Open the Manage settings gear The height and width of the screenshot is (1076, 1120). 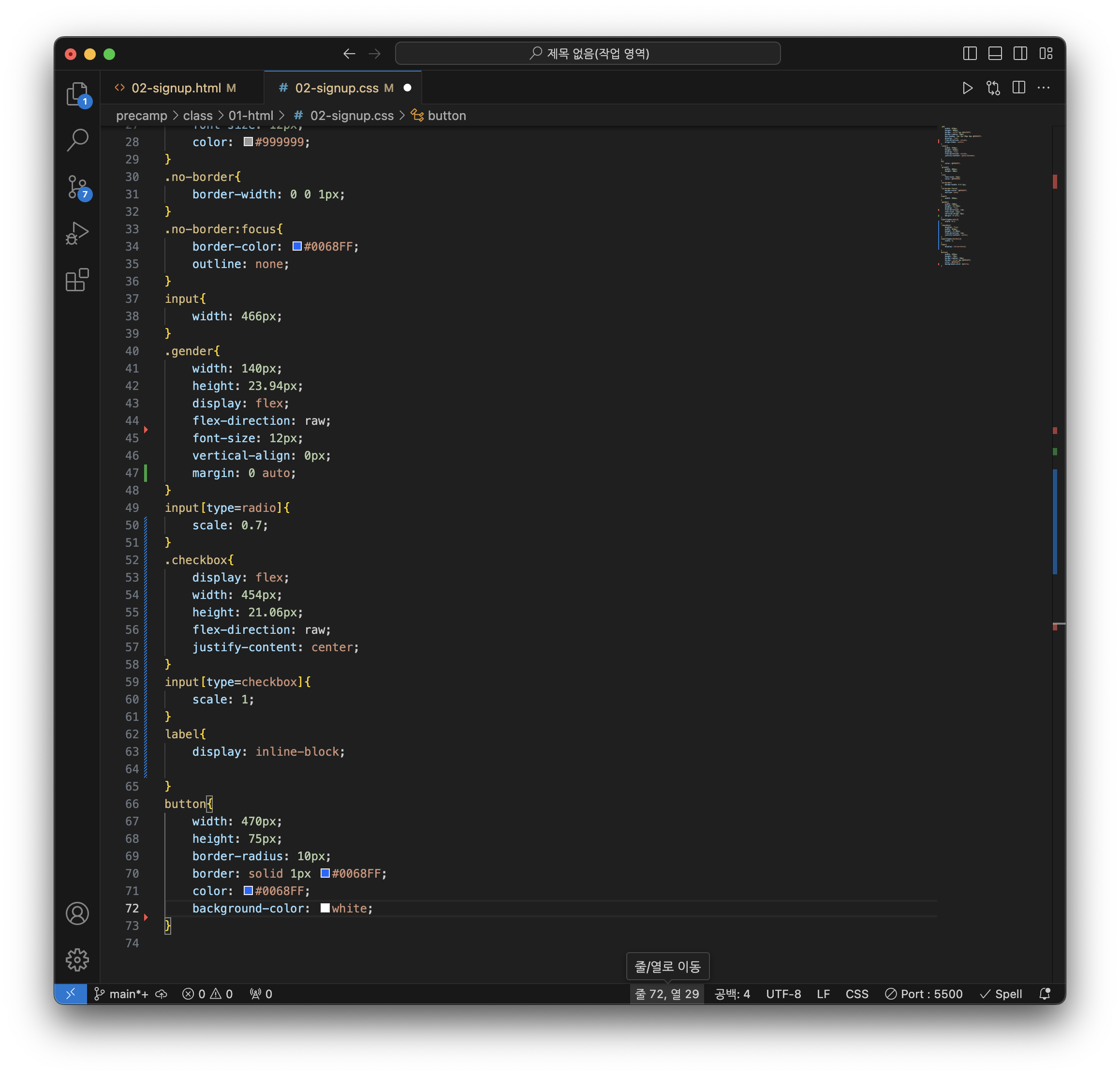coord(77,960)
